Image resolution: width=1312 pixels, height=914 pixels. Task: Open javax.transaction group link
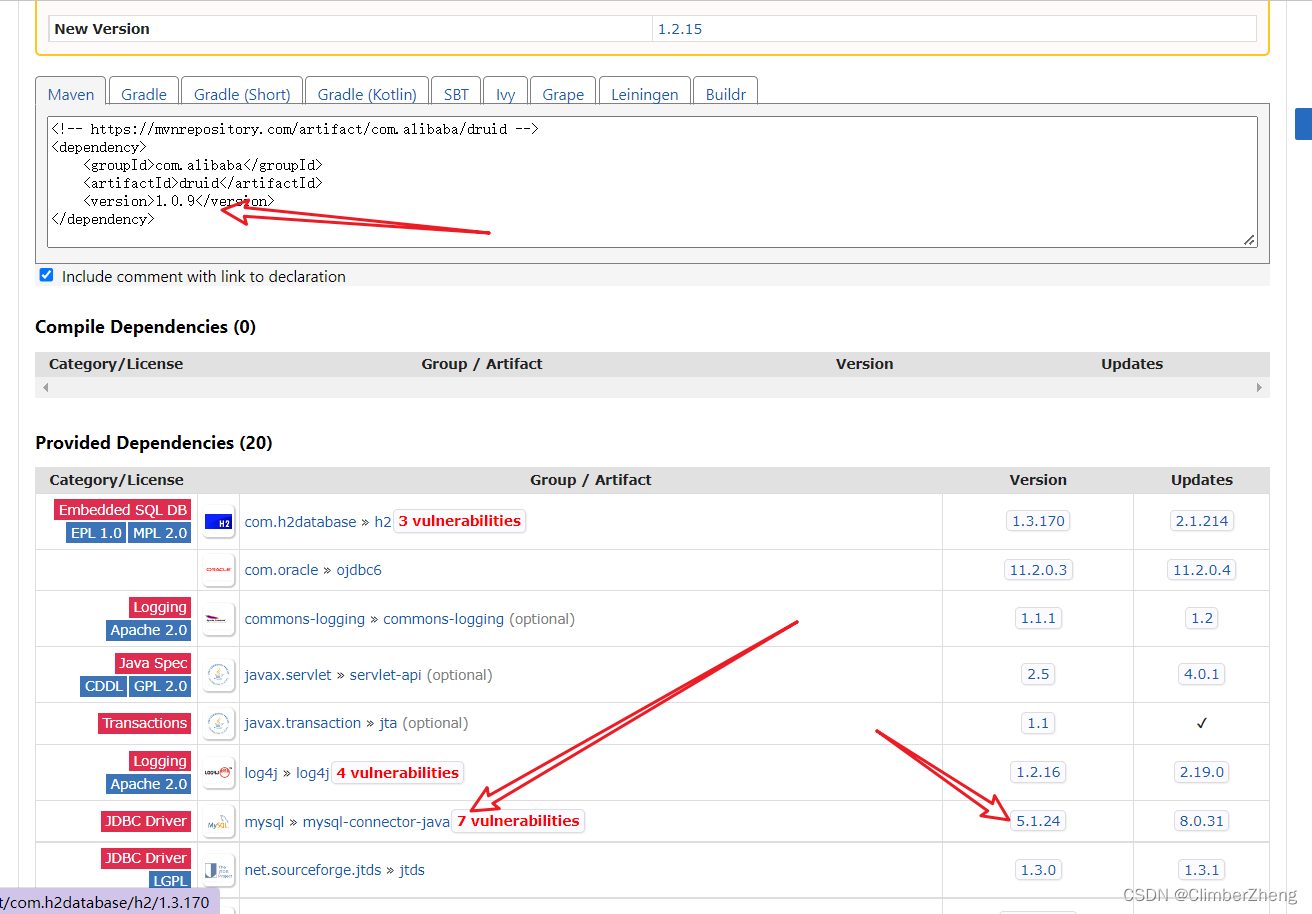point(303,723)
